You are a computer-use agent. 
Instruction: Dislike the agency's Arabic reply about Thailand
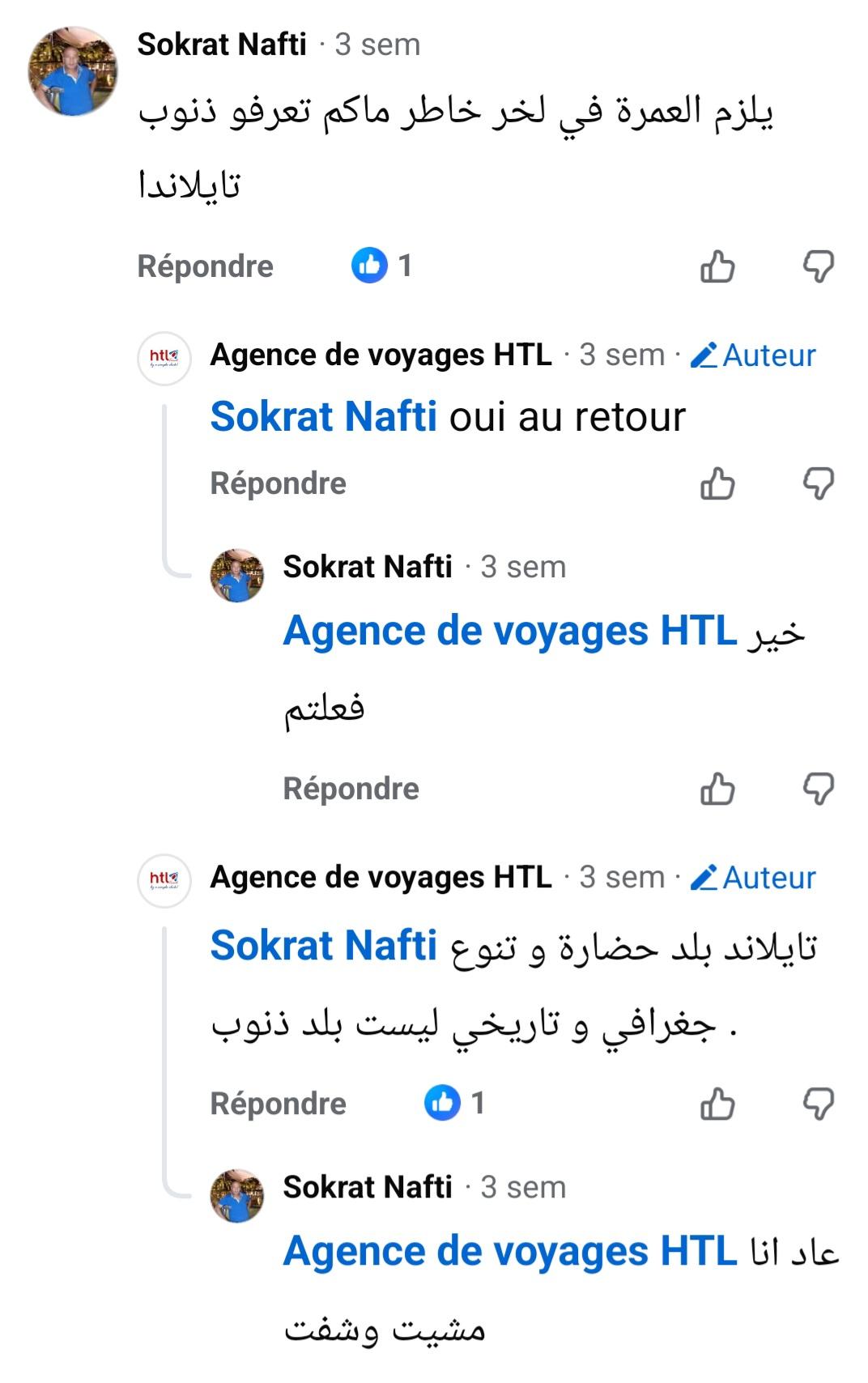818,1104
